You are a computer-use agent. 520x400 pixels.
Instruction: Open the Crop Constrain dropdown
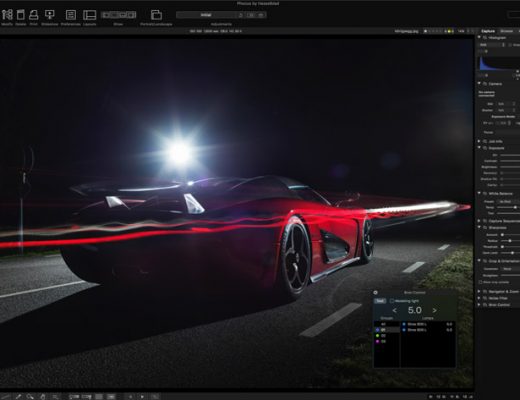pyautogui.click(x=511, y=269)
